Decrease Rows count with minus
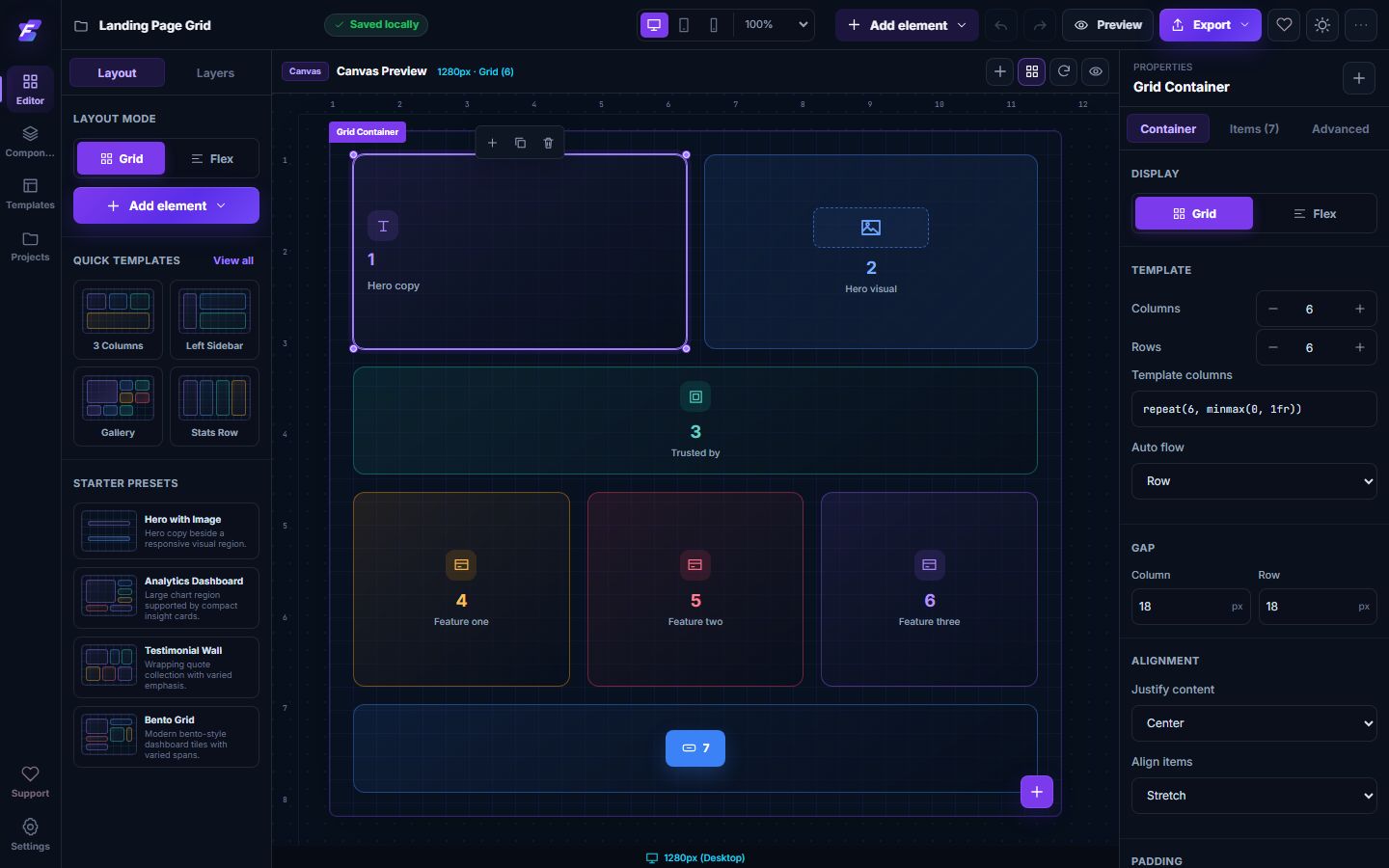Image resolution: width=1389 pixels, height=868 pixels. coord(1273,347)
